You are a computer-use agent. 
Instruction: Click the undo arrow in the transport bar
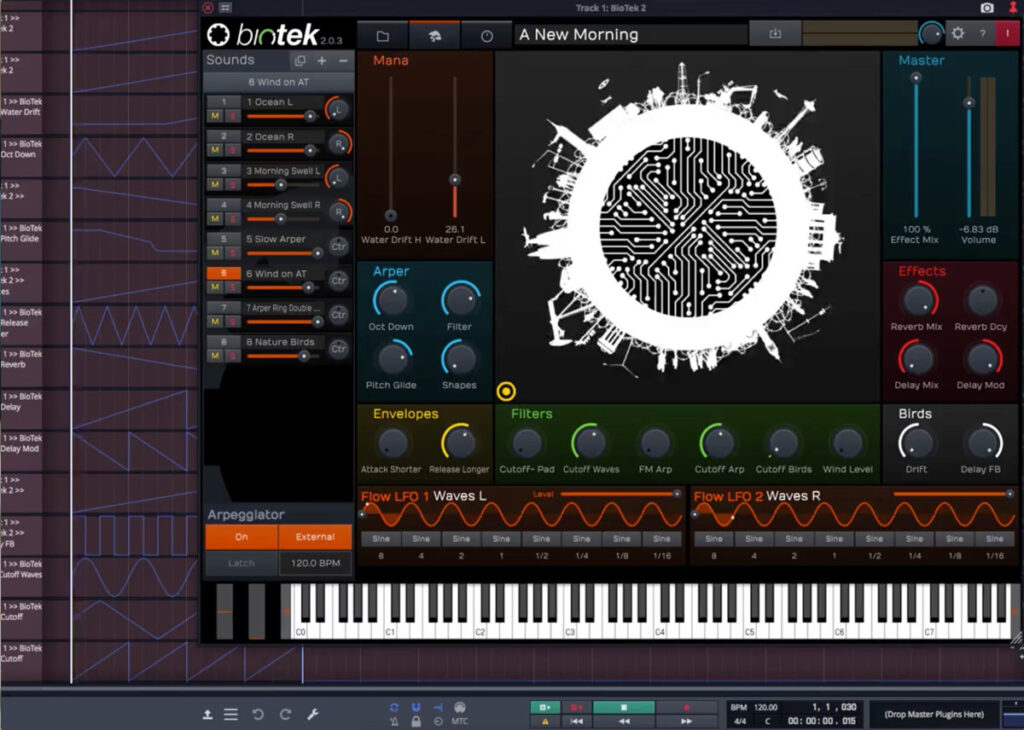[258, 713]
